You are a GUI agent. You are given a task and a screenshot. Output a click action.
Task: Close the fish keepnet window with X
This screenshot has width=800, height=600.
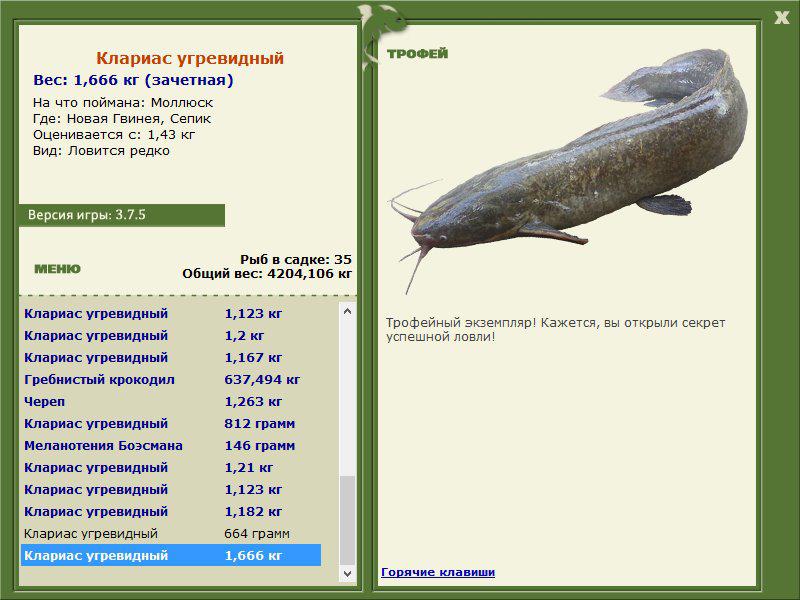pos(781,18)
